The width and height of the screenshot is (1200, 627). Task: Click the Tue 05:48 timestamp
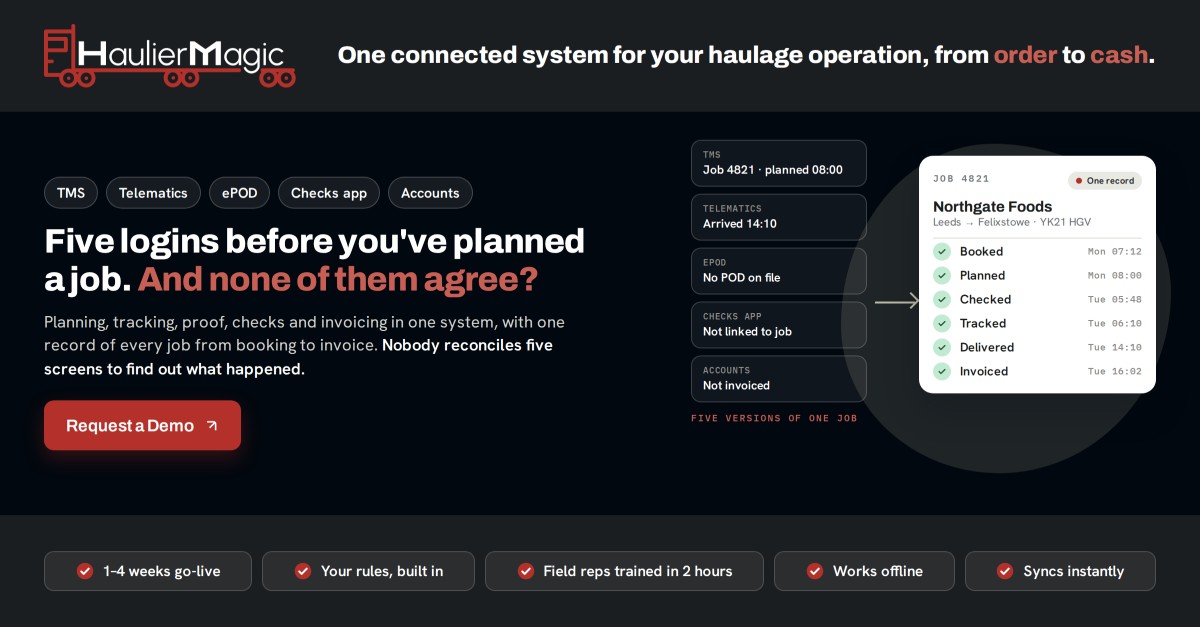(x=1114, y=300)
